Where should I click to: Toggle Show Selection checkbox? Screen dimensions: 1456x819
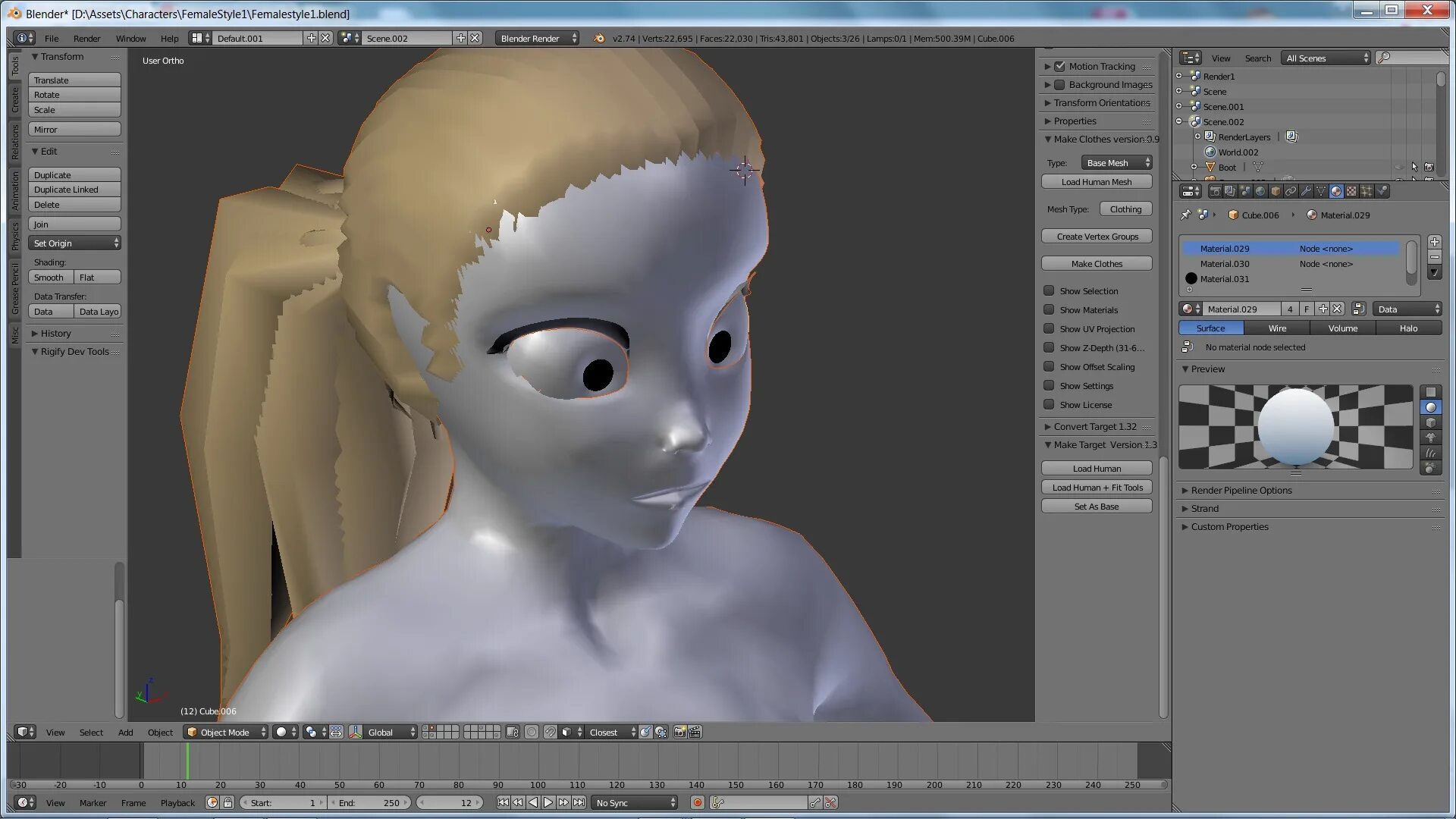pos(1049,290)
